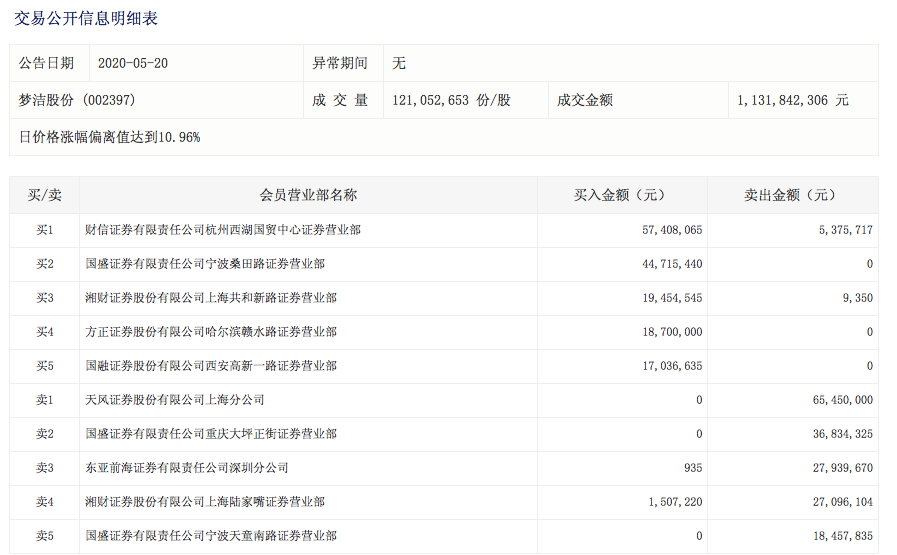Screen dimensions: 897x555
Task: Click sell amount 5,375,717
Action: pyautogui.click(x=846, y=230)
